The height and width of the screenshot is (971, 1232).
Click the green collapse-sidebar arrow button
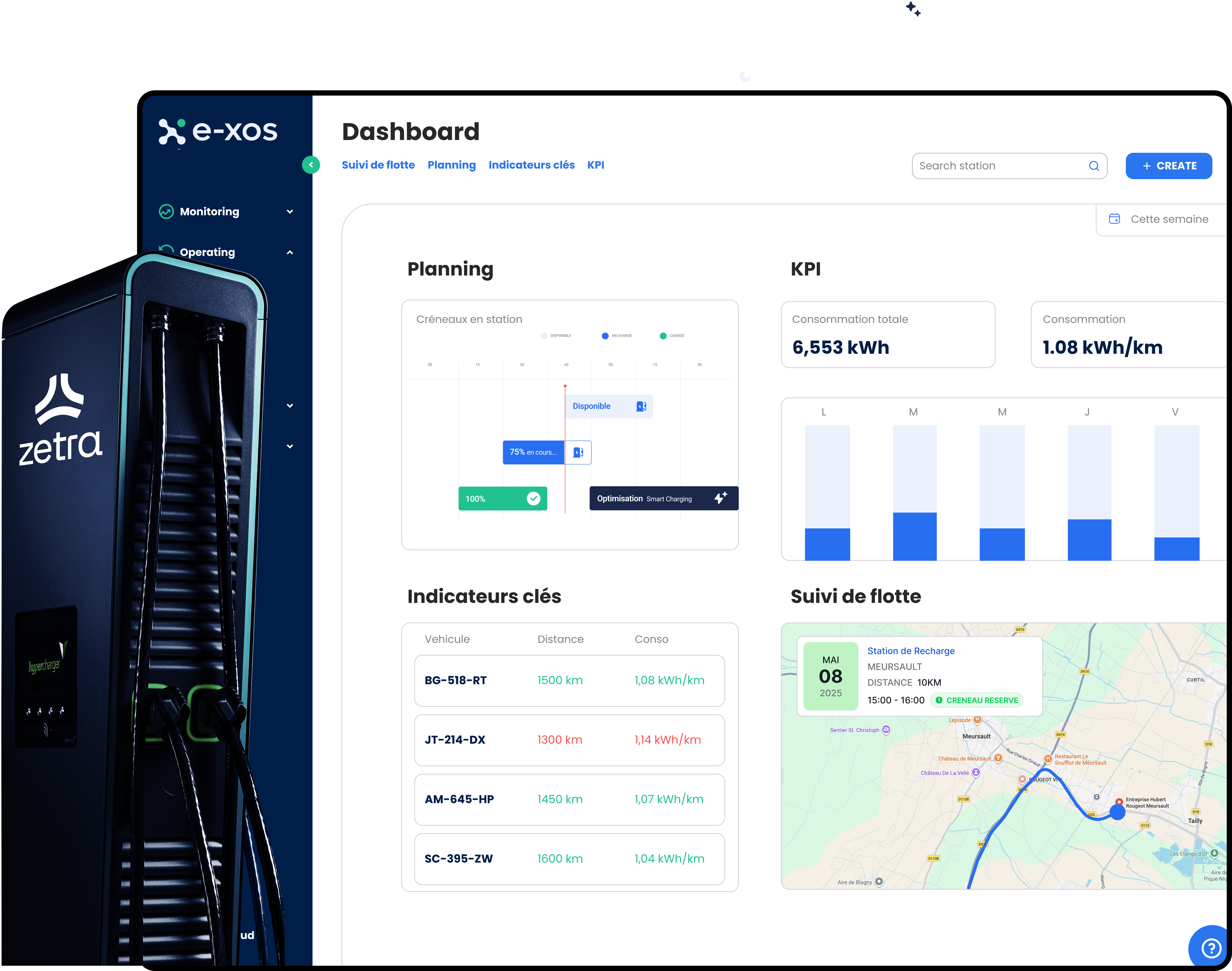click(311, 165)
